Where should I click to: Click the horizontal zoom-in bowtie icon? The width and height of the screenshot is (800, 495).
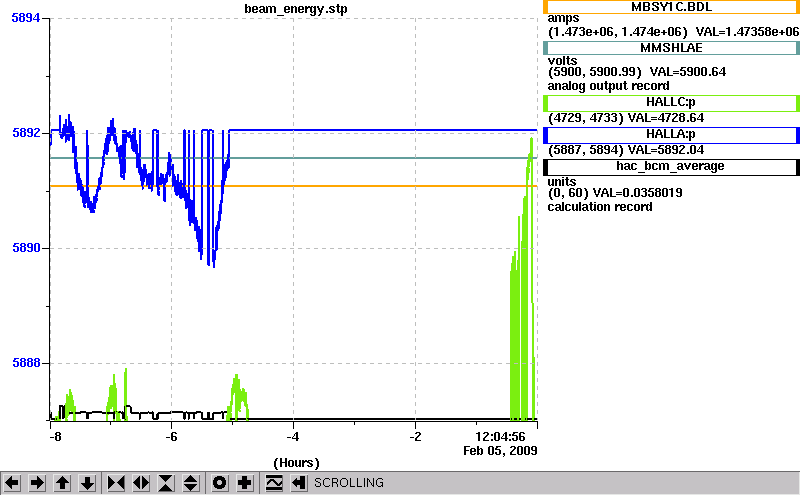pyautogui.click(x=116, y=483)
